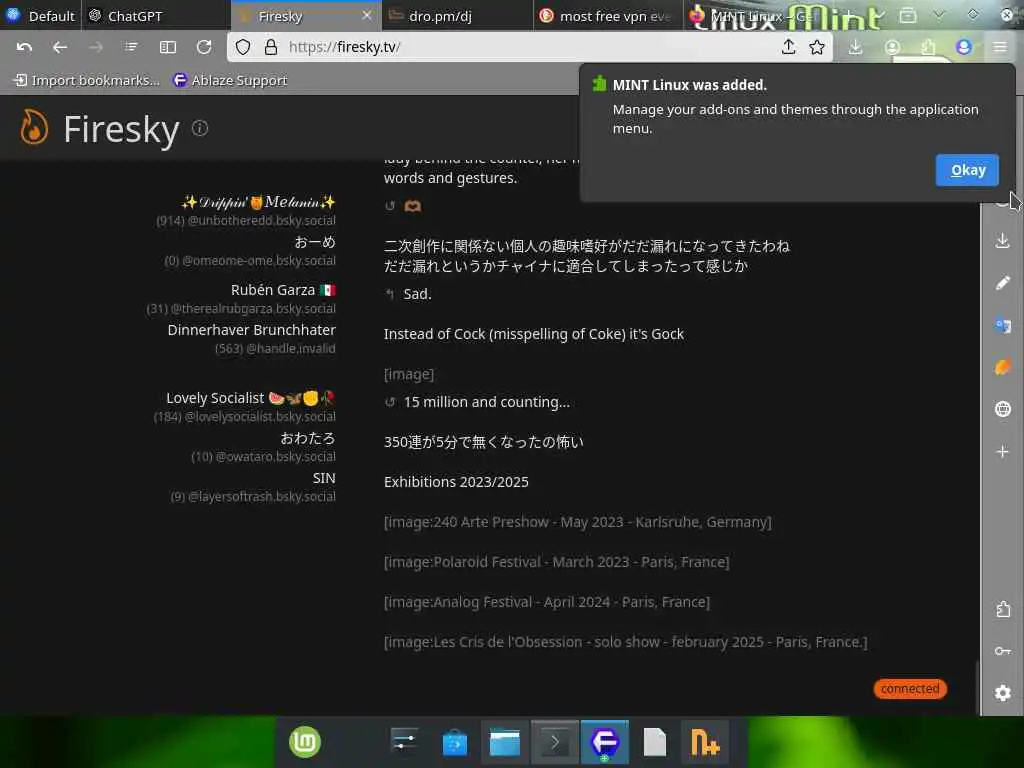Click the 'Exhibitions 2023/2025' post
Image resolution: width=1024 pixels, height=768 pixels.
coord(456,482)
